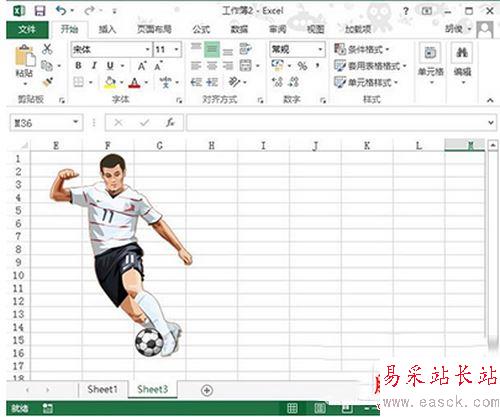Apply accounting number format

[277, 66]
